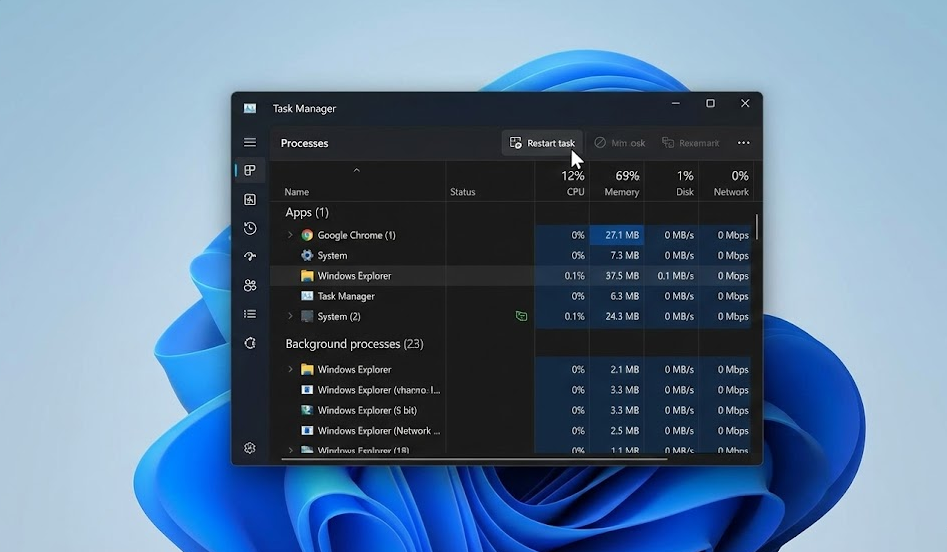The width and height of the screenshot is (947, 552).
Task: Sort processes by Network column
Action: (x=725, y=183)
